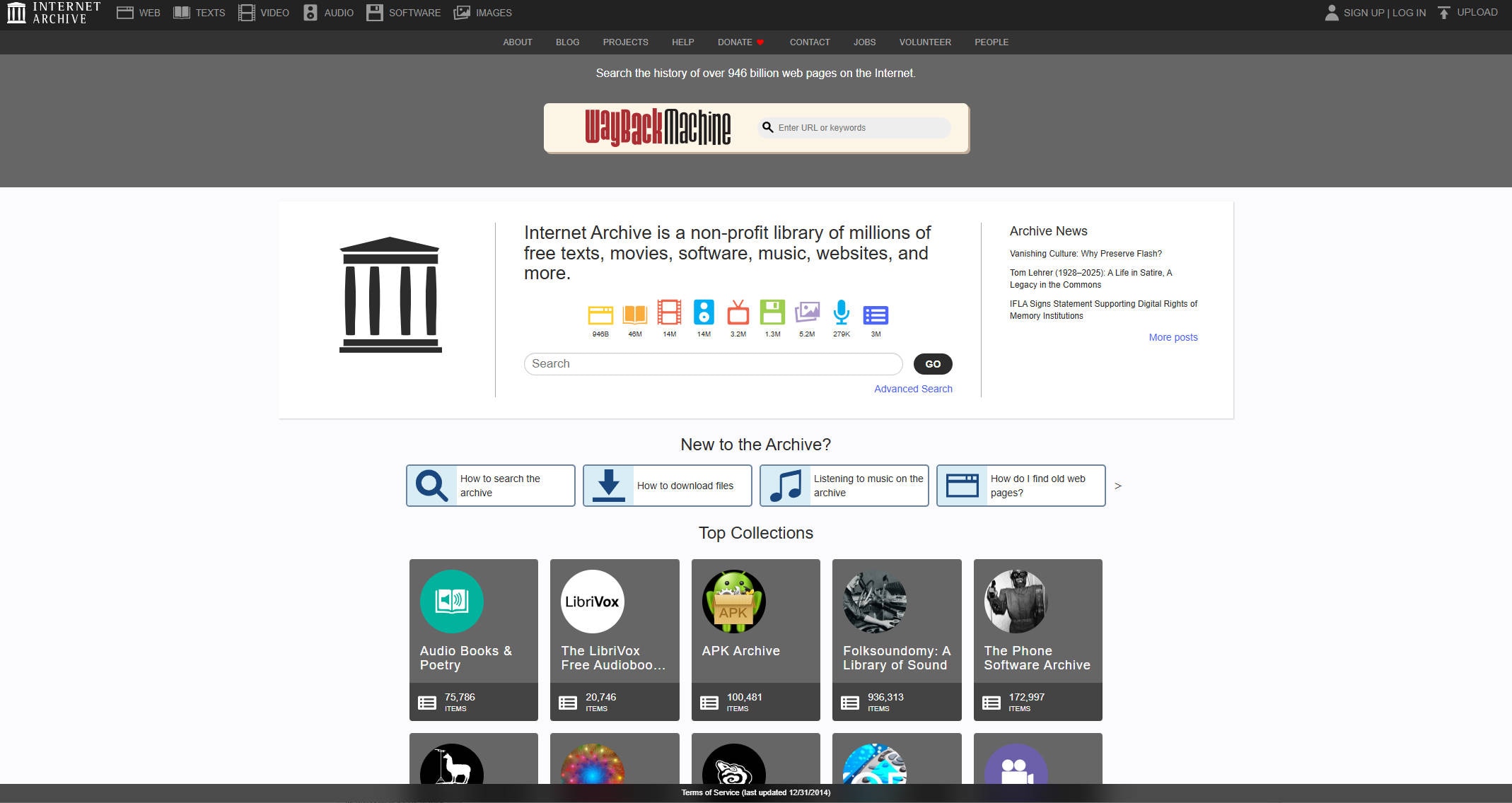Open the Projects link
This screenshot has height=803, width=1512.
pyautogui.click(x=625, y=42)
